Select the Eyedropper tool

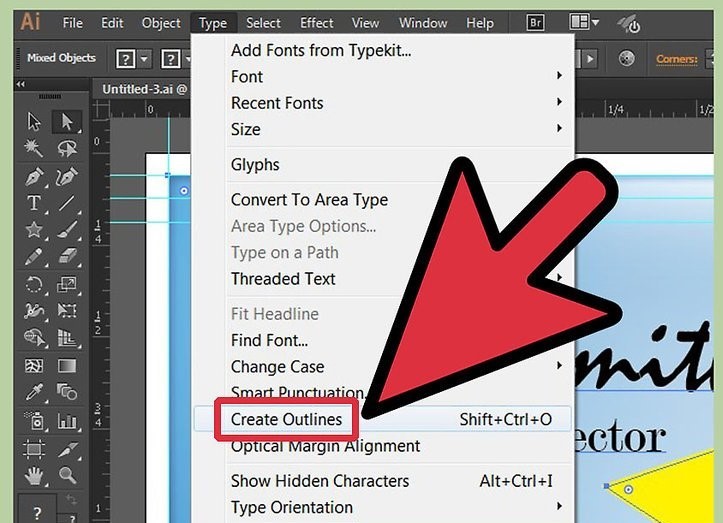[34, 392]
